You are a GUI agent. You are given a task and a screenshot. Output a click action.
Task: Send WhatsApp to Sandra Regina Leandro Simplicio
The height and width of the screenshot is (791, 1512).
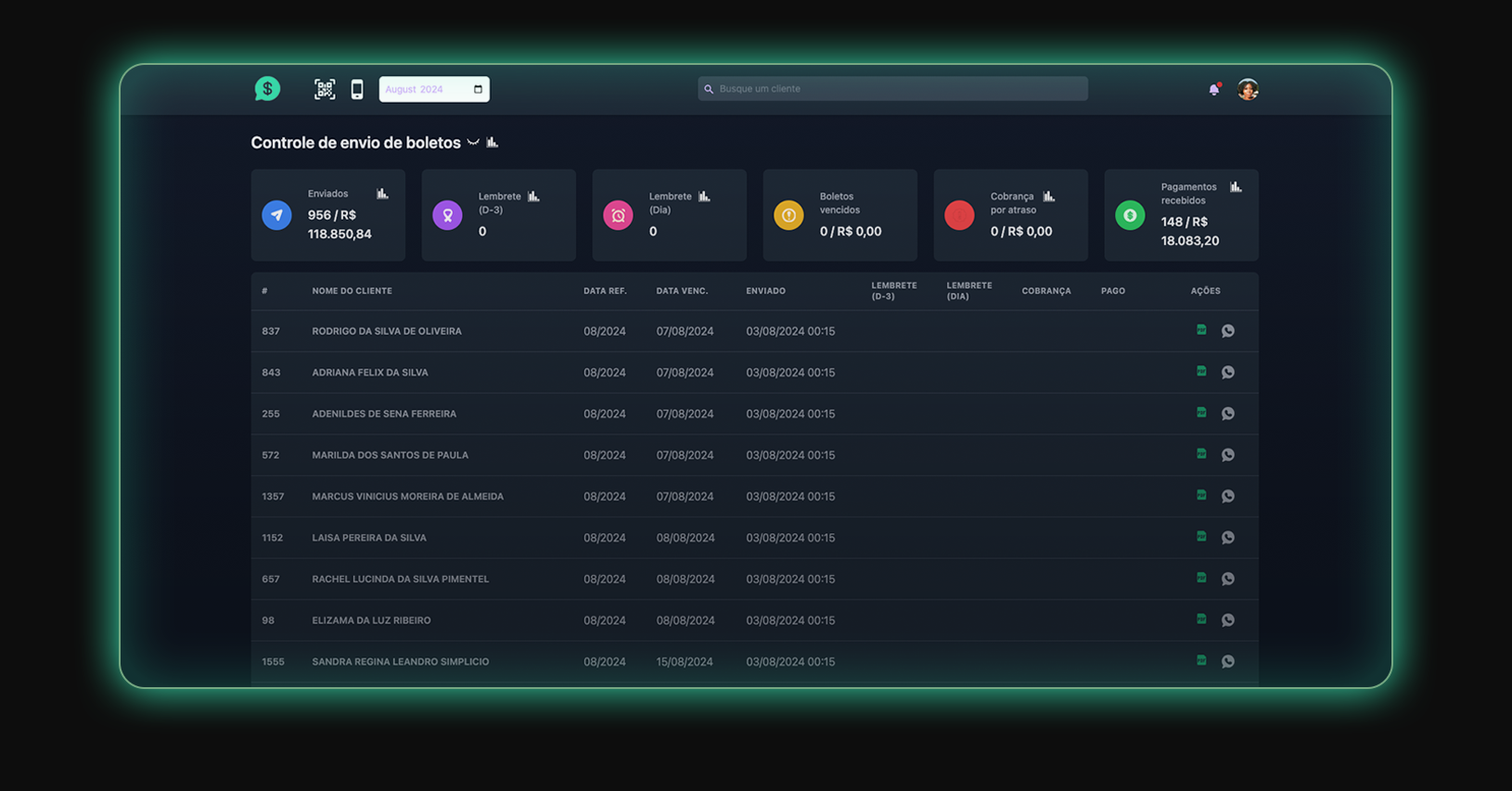1228,661
